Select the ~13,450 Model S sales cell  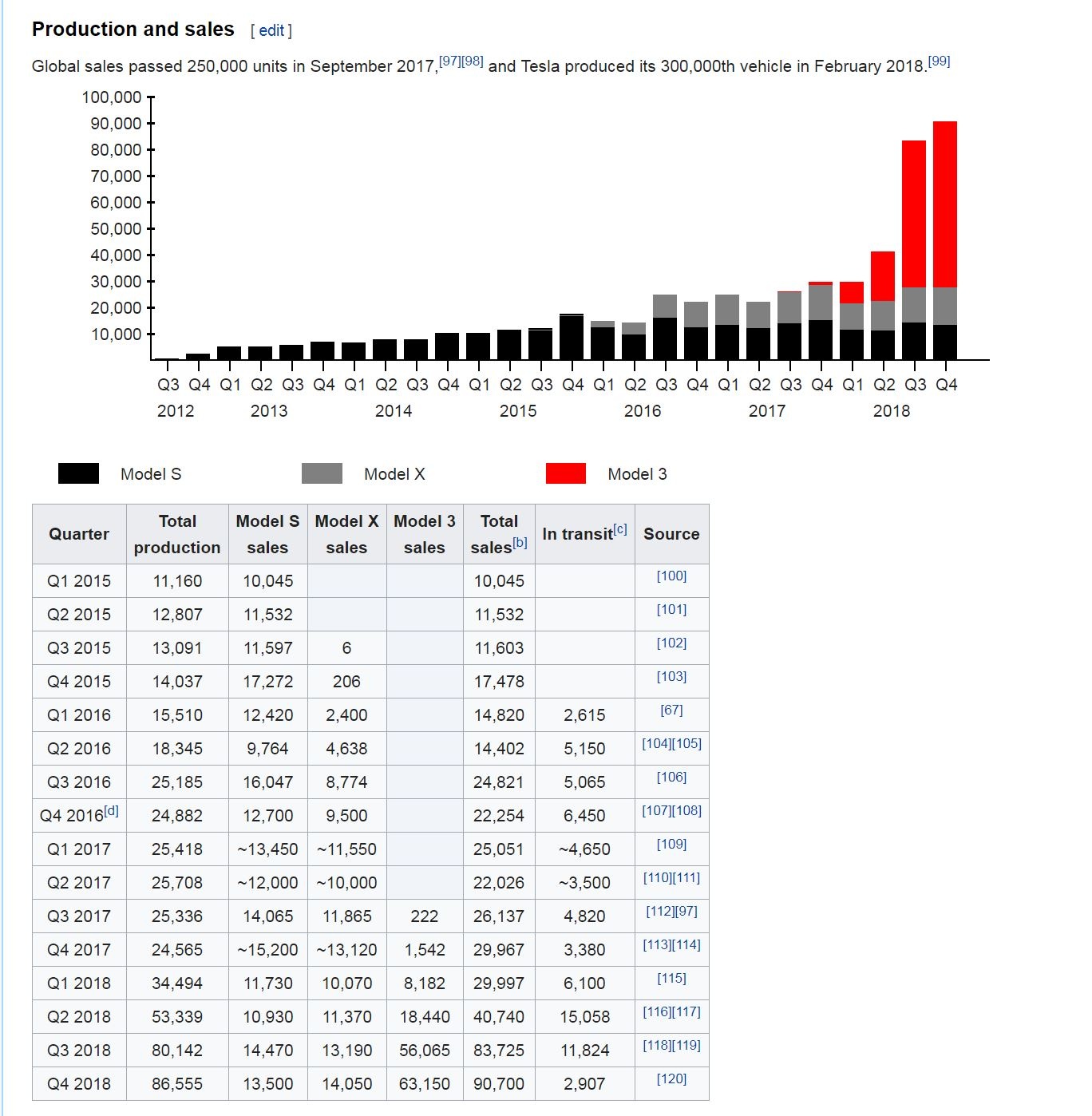pyautogui.click(x=267, y=849)
